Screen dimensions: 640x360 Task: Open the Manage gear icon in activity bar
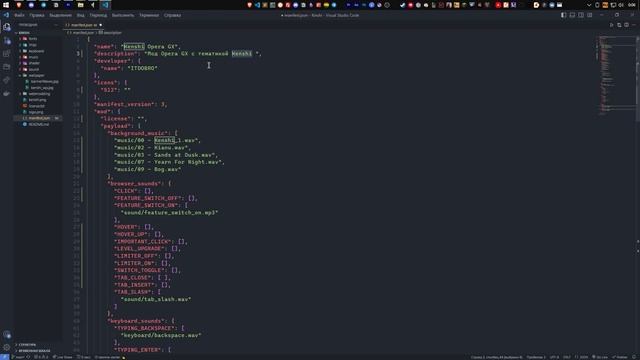[x=7, y=347]
